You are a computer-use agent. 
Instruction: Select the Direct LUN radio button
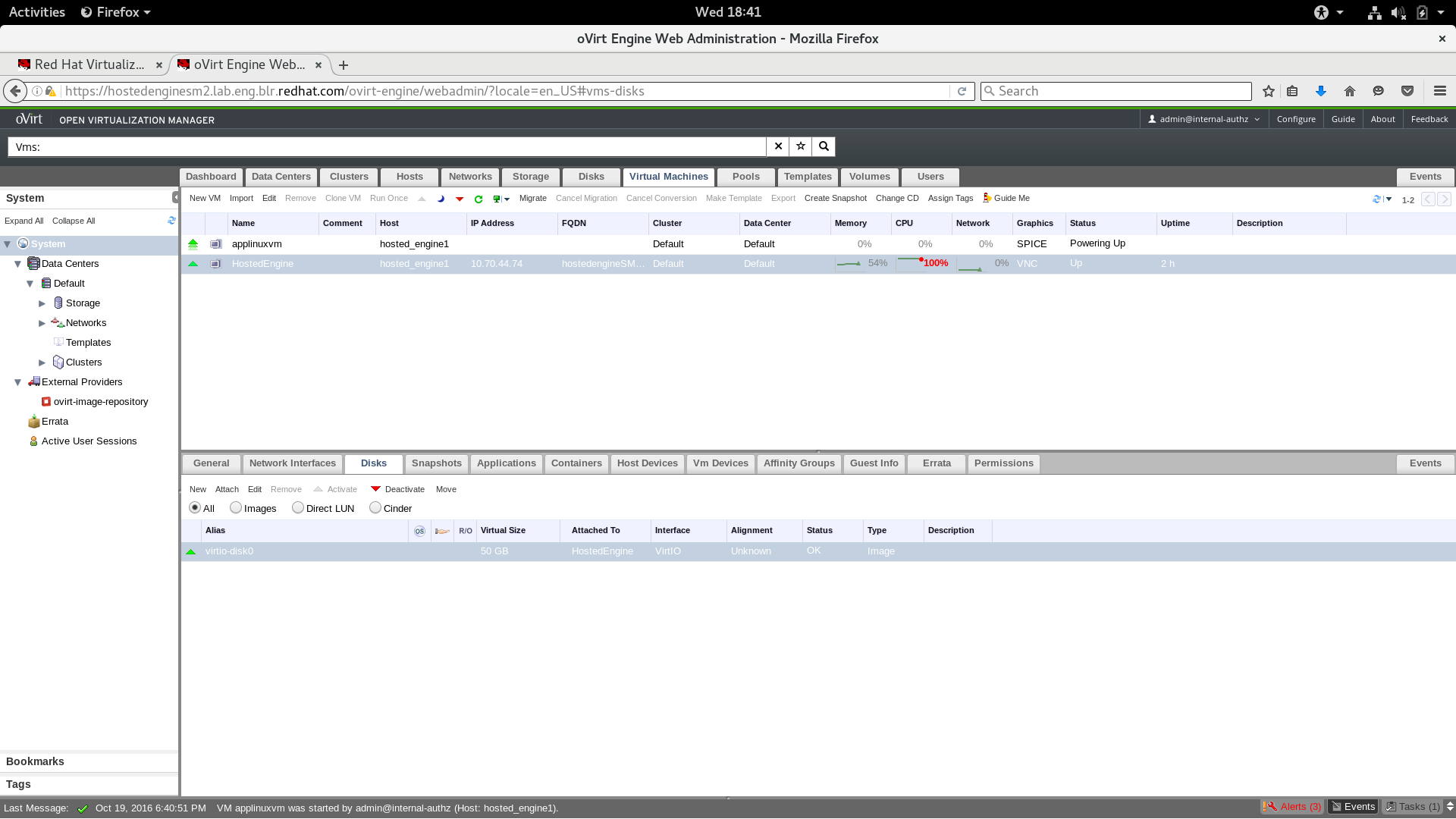pyautogui.click(x=298, y=508)
